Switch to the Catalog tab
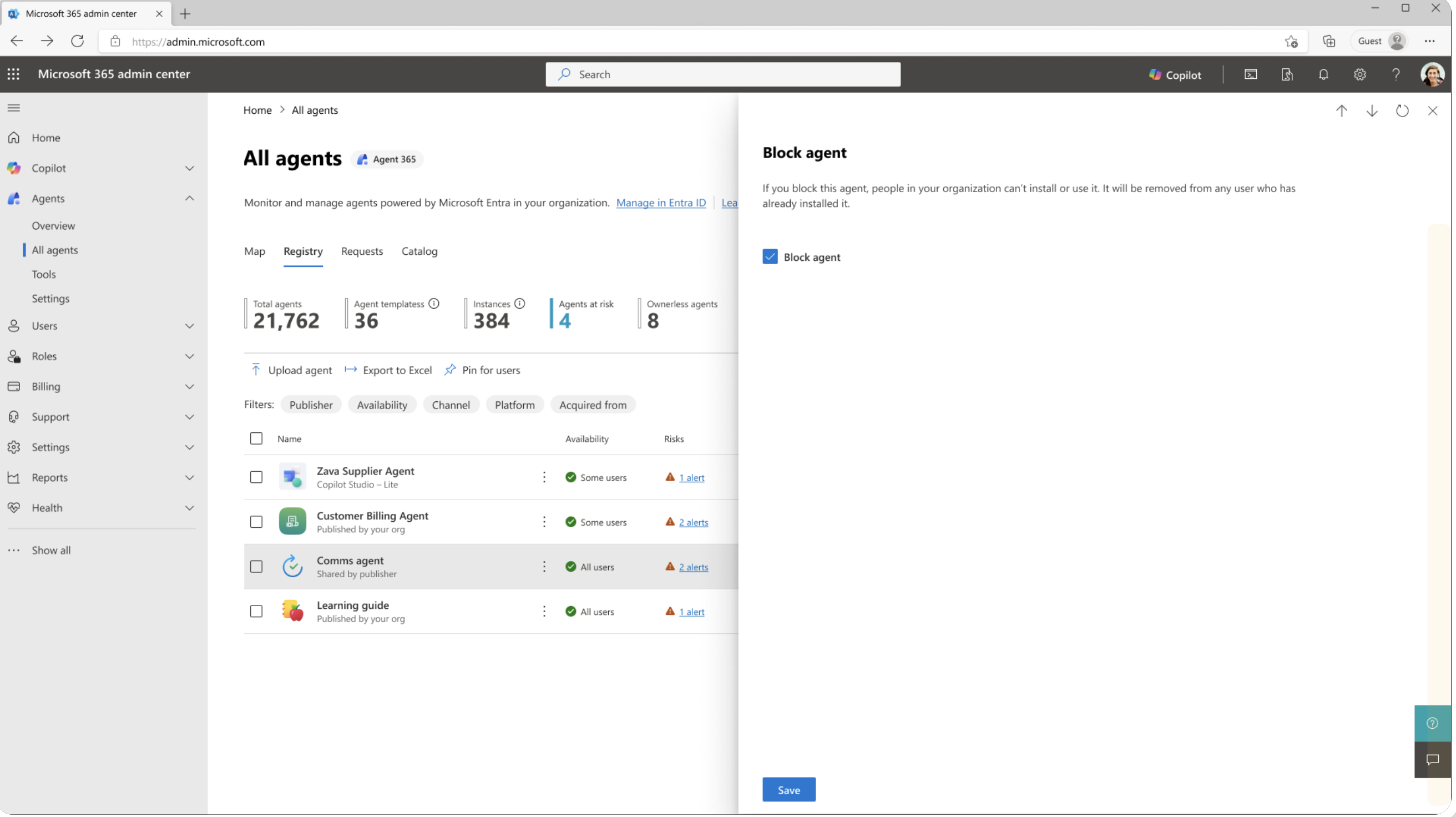Image resolution: width=1456 pixels, height=817 pixels. coord(419,251)
